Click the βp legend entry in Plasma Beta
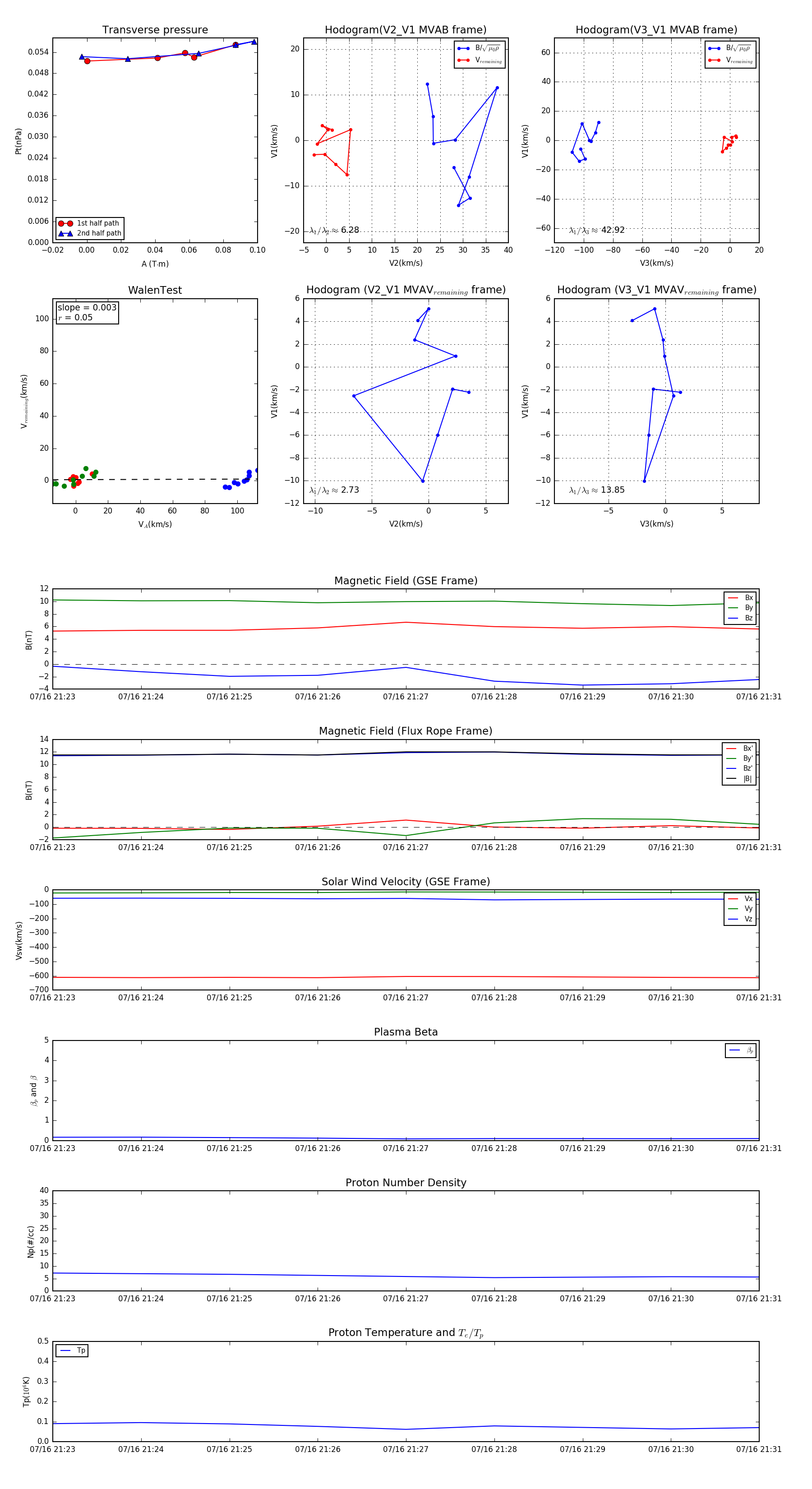The height and width of the screenshot is (1489, 812). tap(741, 1050)
